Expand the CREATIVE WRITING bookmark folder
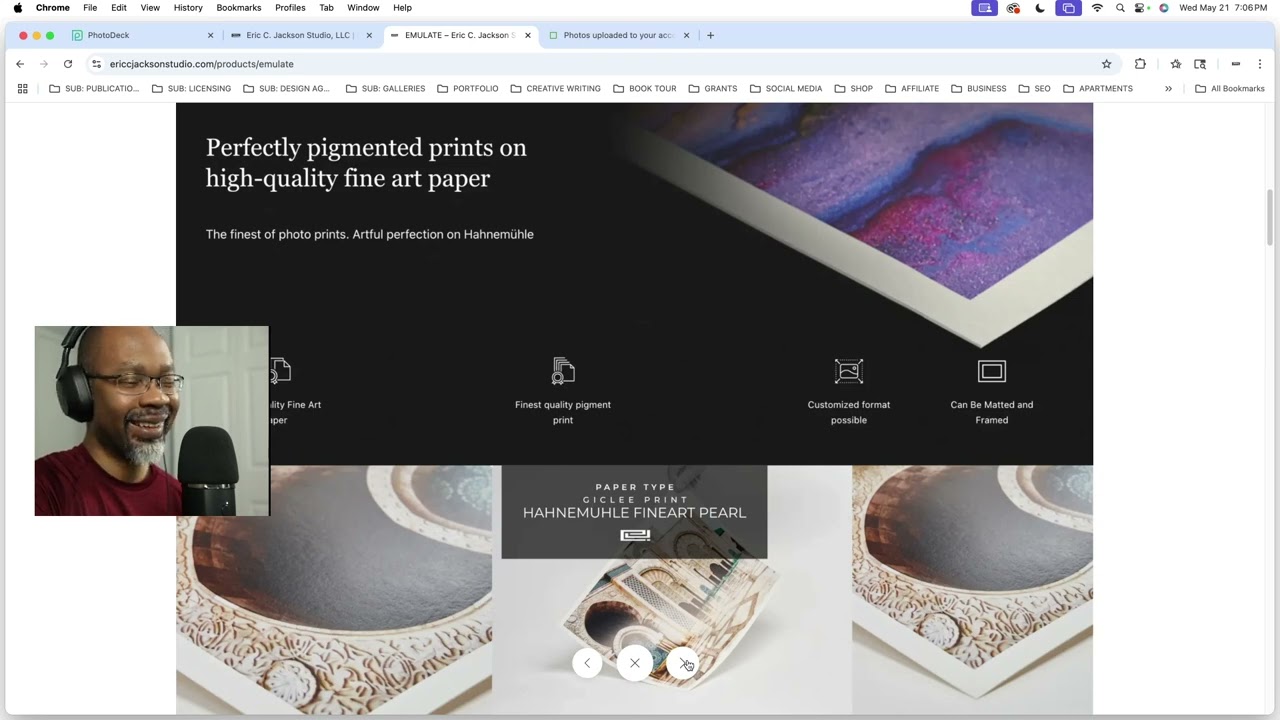 pyautogui.click(x=555, y=88)
